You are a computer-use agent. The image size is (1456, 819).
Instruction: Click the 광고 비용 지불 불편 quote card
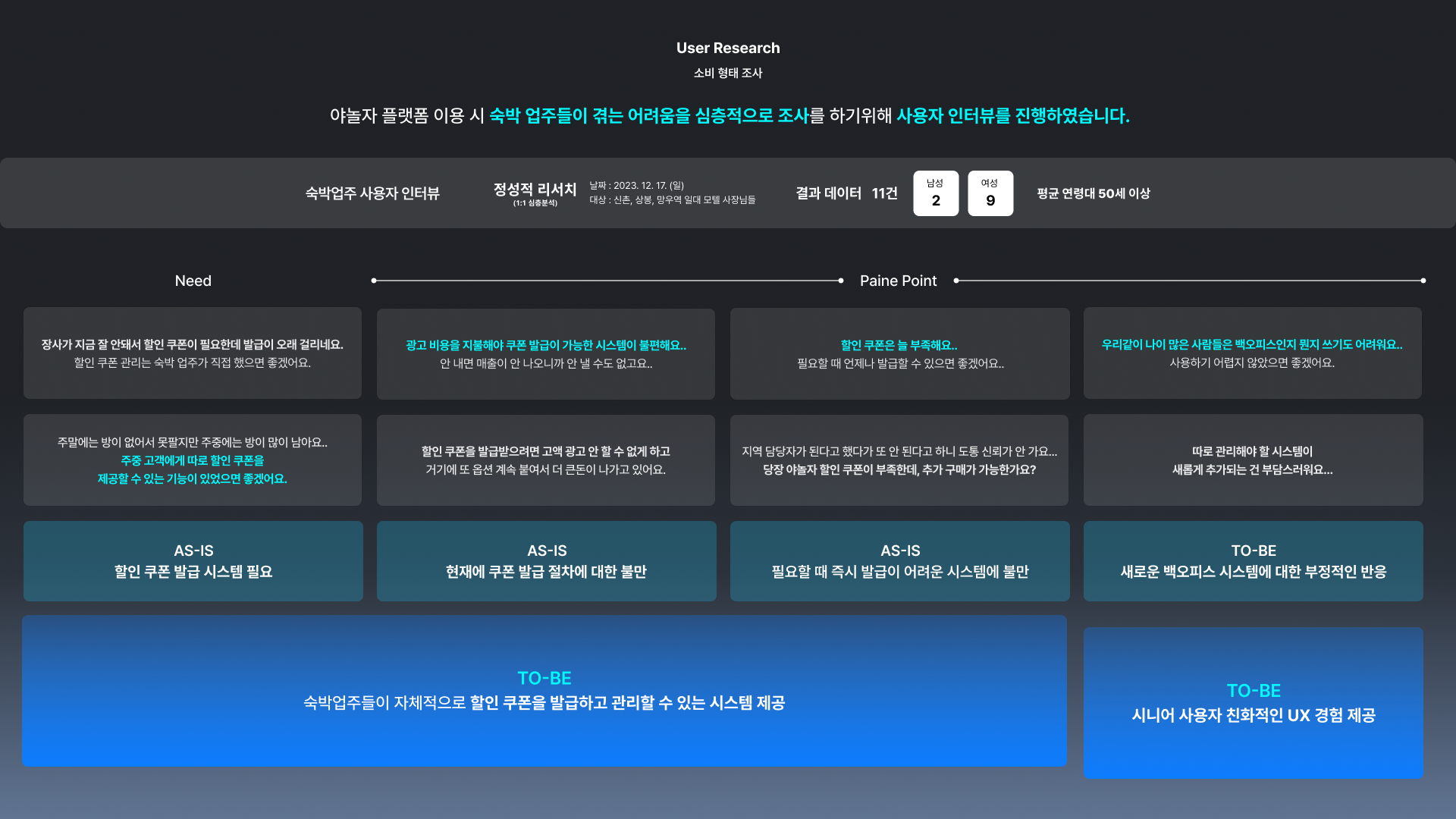click(x=545, y=353)
